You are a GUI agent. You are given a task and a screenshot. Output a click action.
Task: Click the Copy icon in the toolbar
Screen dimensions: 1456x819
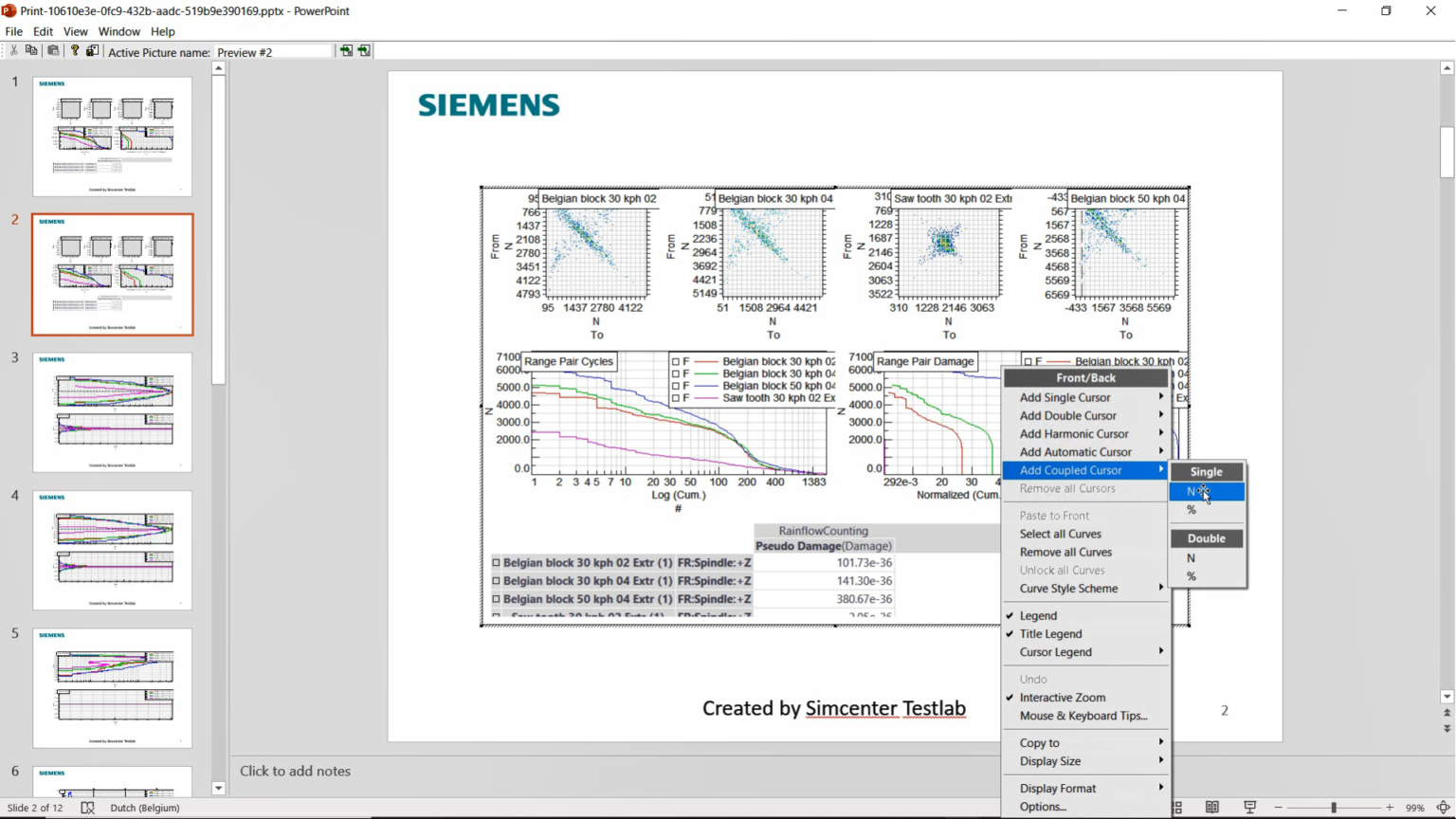[31, 51]
